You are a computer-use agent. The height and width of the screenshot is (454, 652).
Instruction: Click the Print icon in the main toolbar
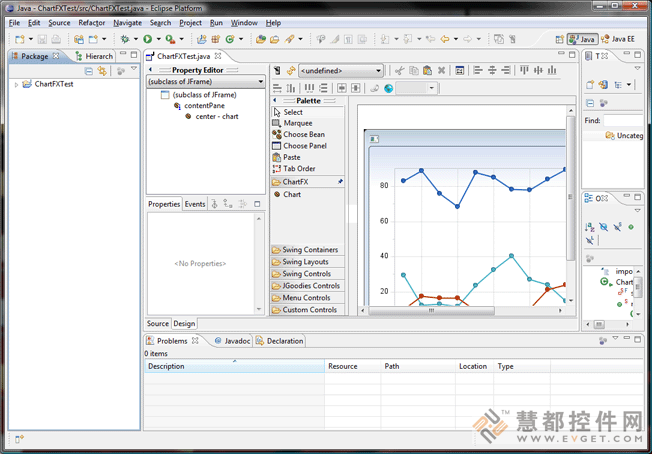pos(56,39)
